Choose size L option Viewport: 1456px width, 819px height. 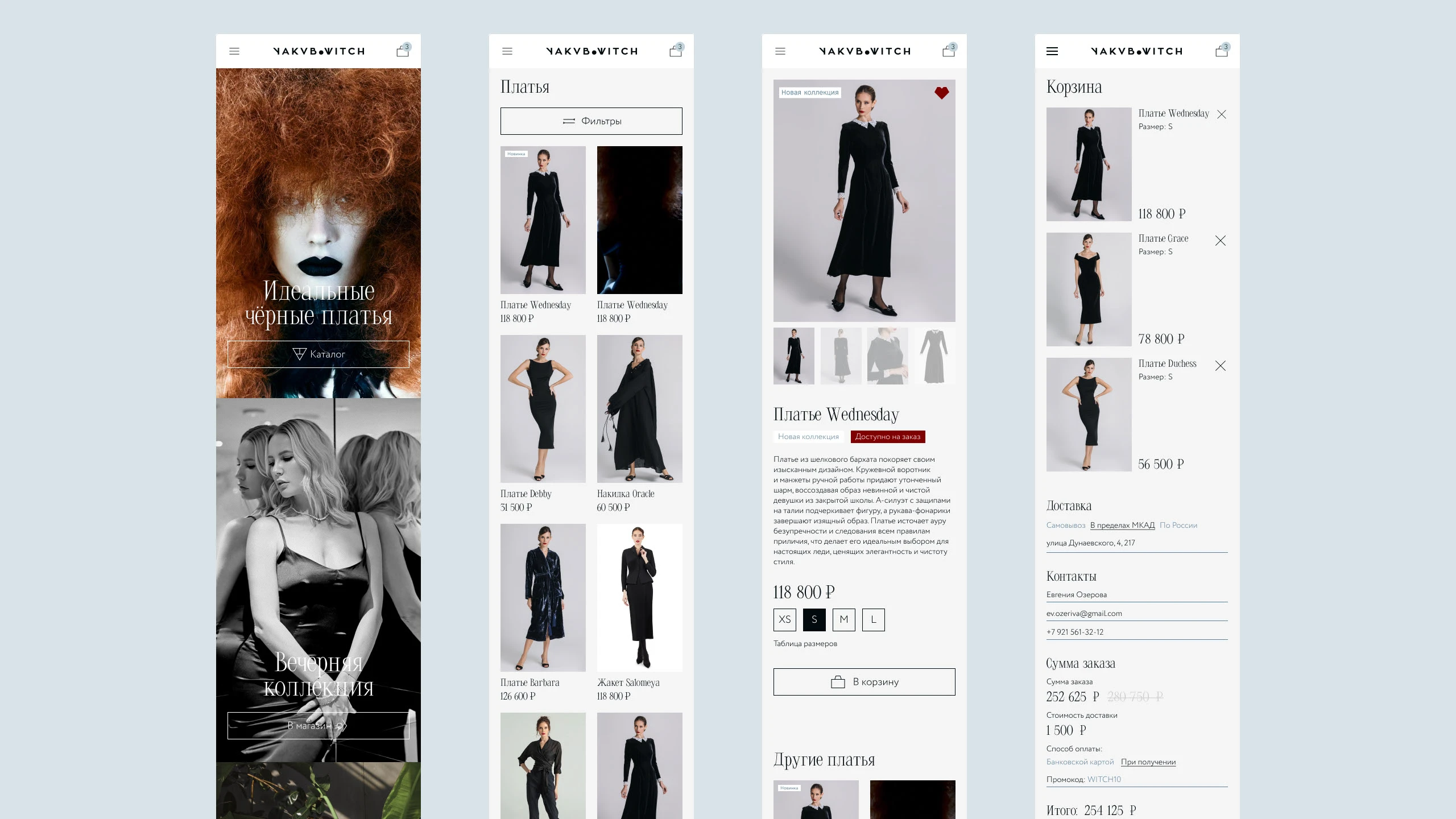873,619
